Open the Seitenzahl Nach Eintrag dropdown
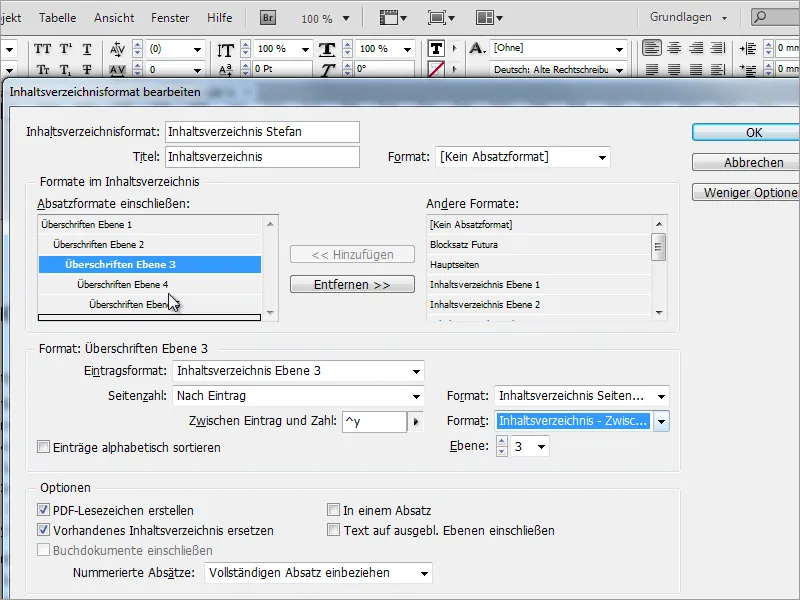This screenshot has height=600, width=800. click(x=298, y=396)
